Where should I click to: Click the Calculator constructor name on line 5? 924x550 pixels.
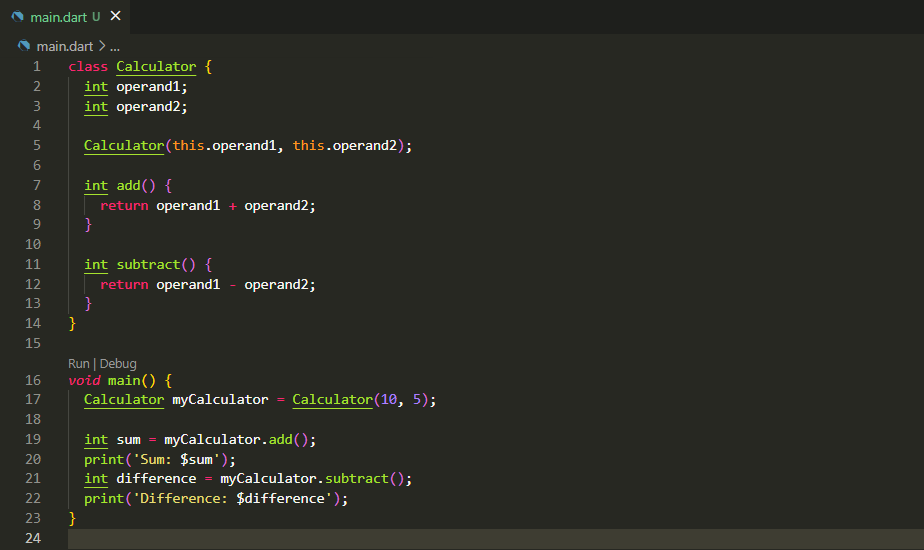pos(124,146)
